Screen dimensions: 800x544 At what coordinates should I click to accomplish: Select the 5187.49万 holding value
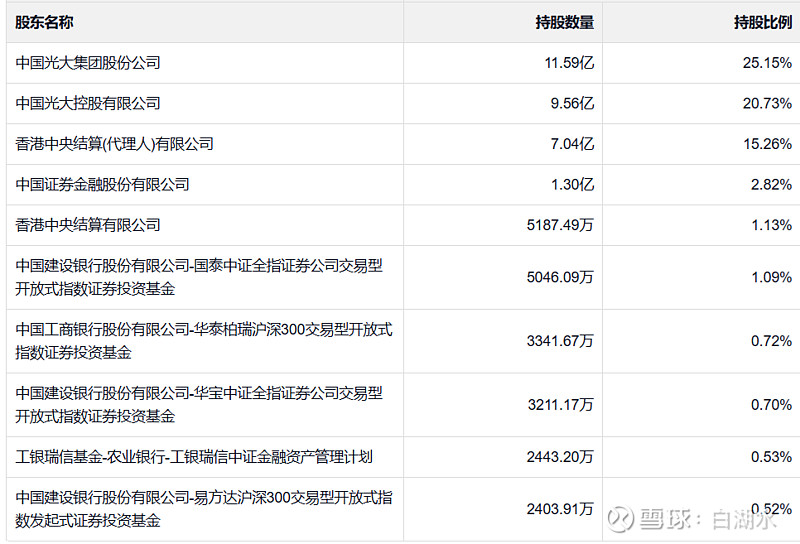(x=560, y=225)
